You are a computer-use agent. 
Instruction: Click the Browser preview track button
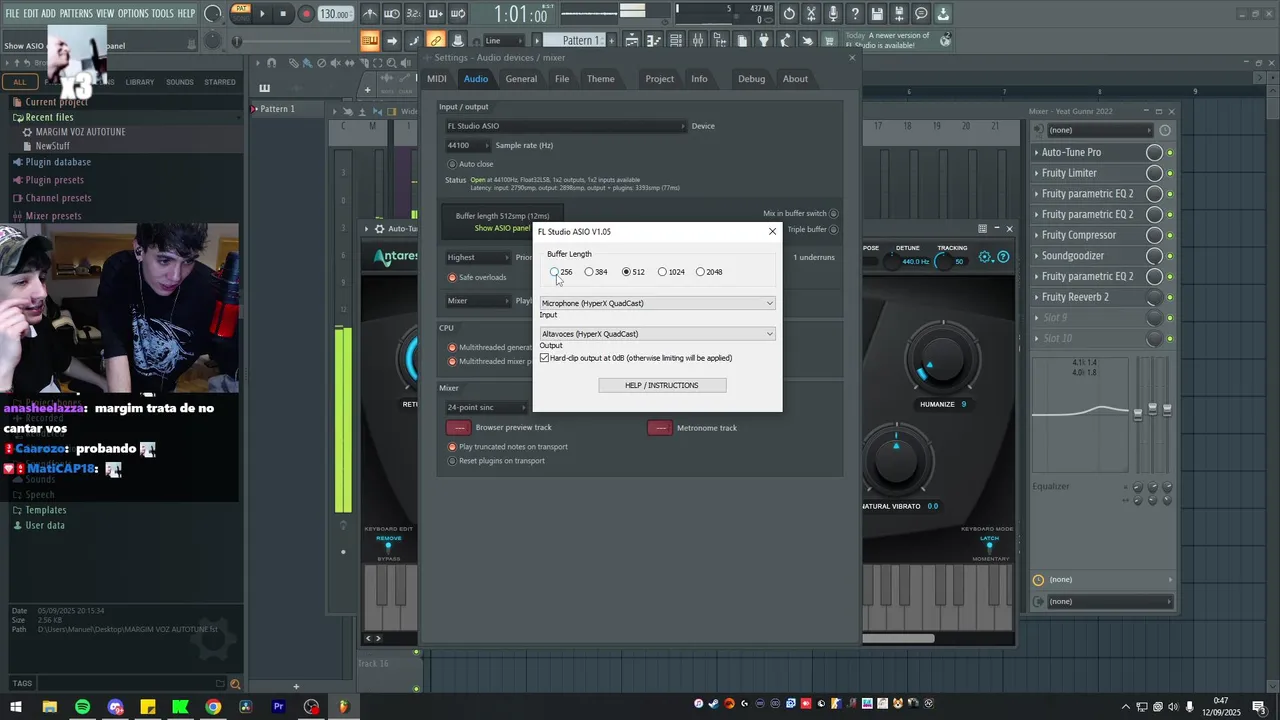point(459,427)
